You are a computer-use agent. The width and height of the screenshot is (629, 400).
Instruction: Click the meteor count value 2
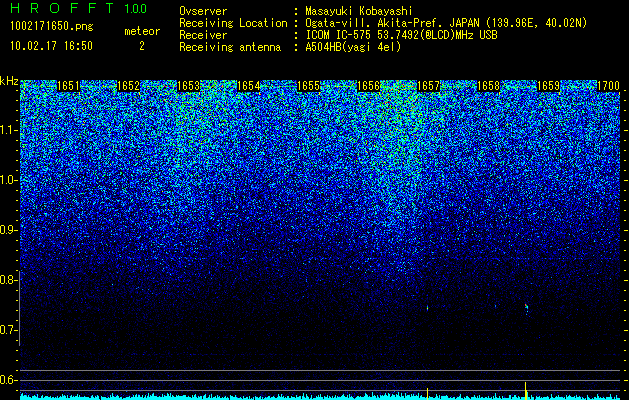pos(142,46)
